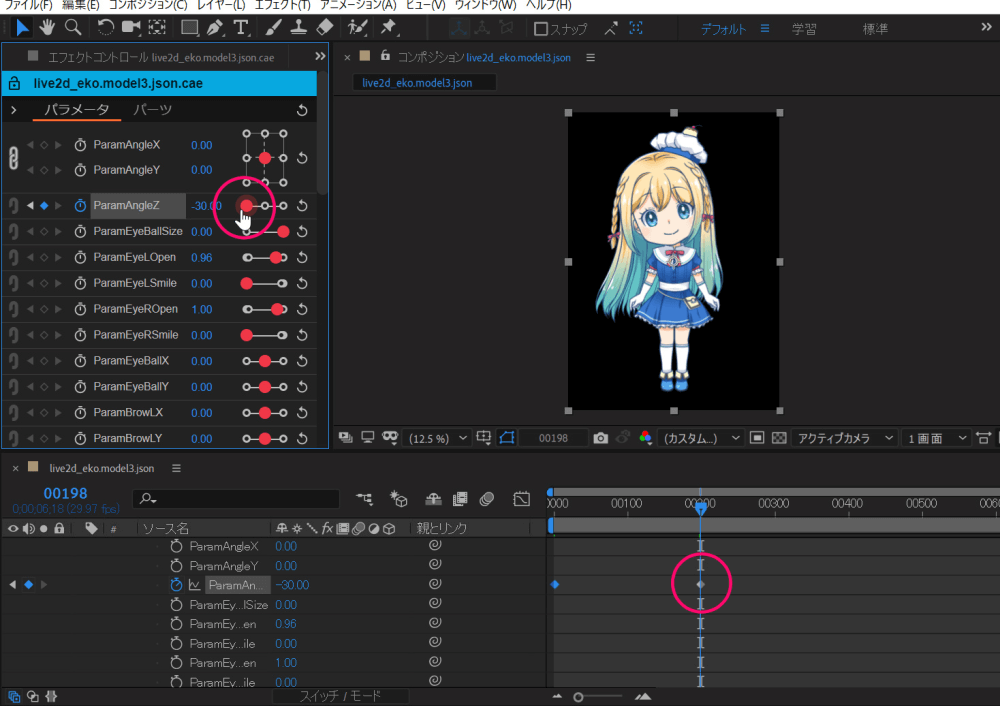Toggle the Snap checkbox
This screenshot has height=706, width=1000.
tap(541, 29)
